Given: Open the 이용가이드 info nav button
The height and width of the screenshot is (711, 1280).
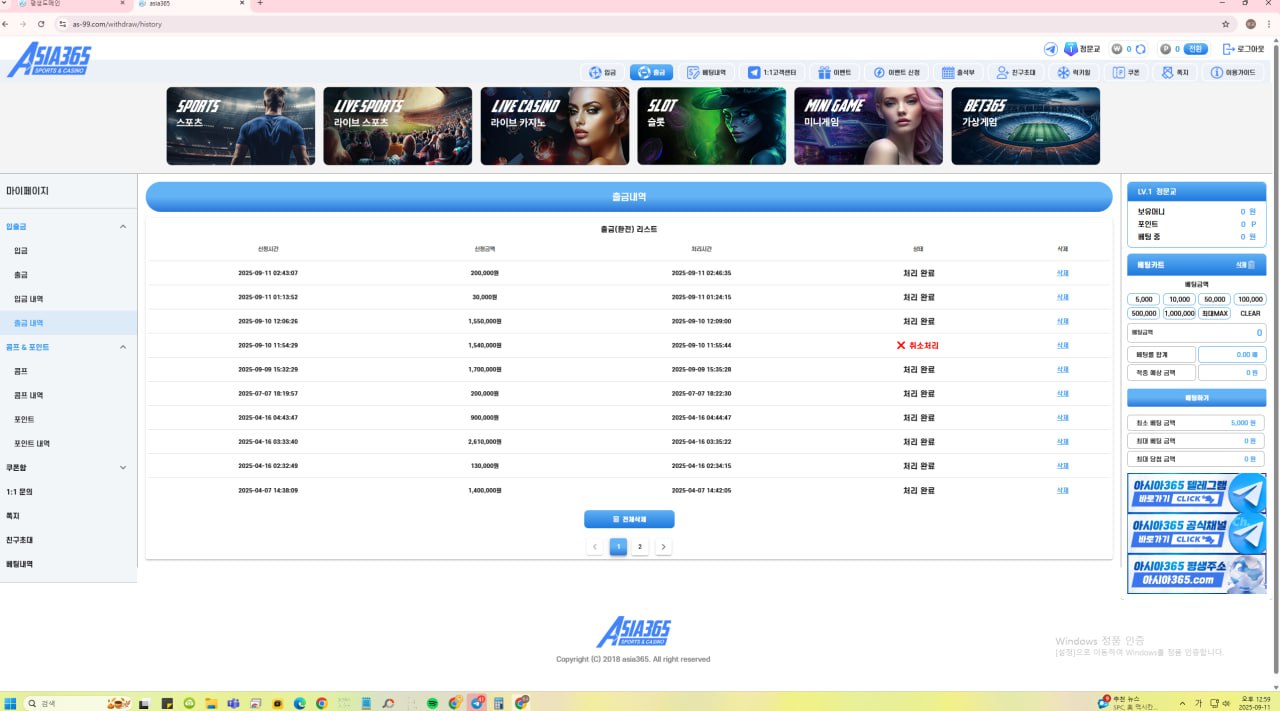Looking at the screenshot, I should [x=1232, y=72].
